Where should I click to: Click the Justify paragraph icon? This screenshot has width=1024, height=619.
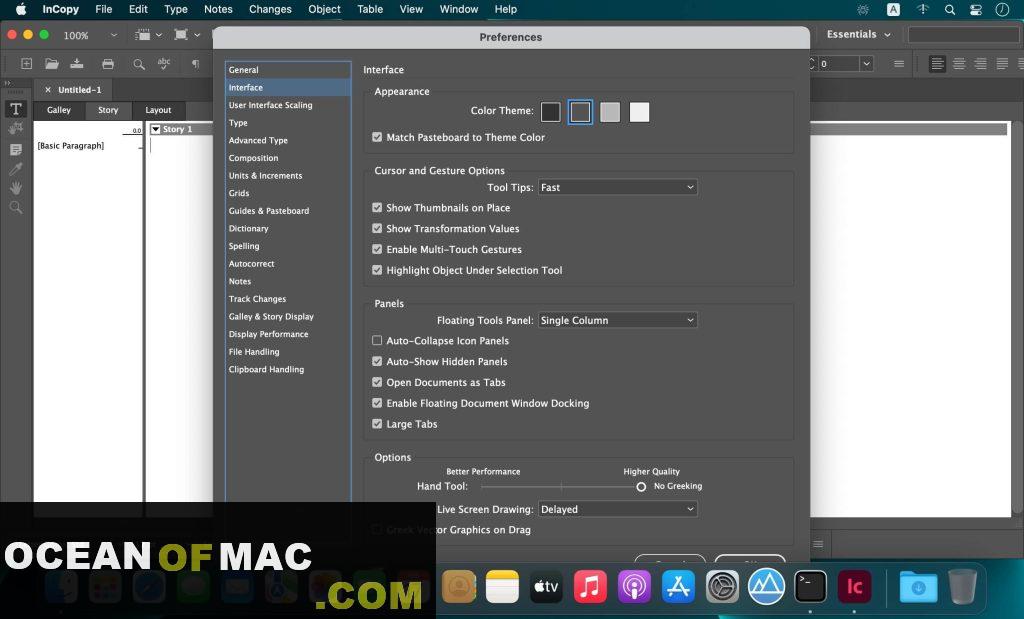point(1002,64)
